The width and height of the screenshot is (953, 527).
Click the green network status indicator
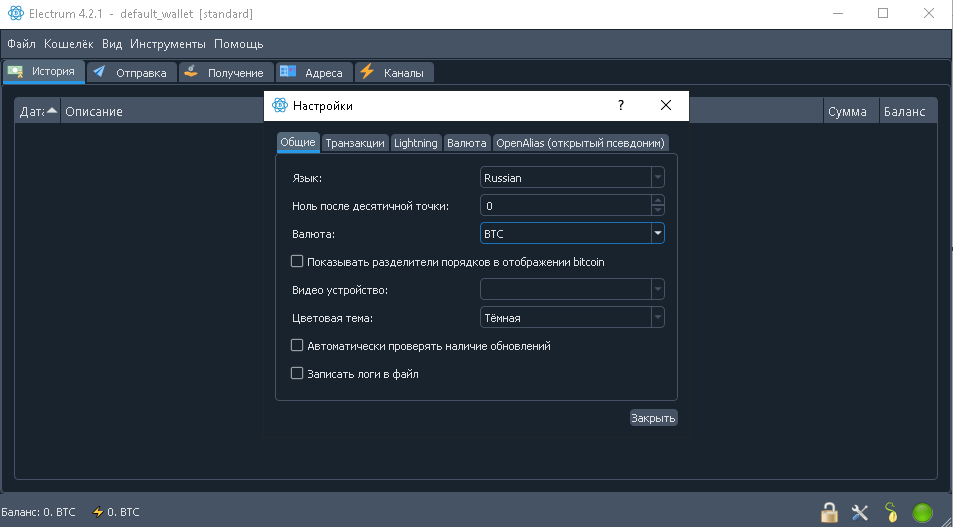point(922,513)
